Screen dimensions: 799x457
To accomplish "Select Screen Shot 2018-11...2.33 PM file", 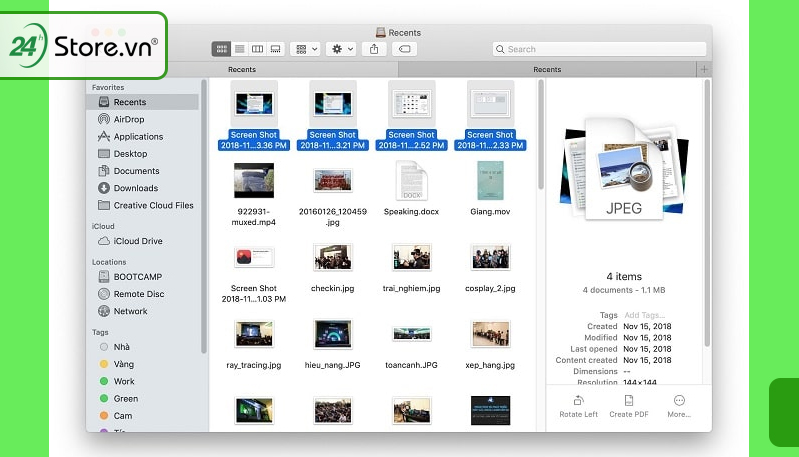I will [490, 116].
